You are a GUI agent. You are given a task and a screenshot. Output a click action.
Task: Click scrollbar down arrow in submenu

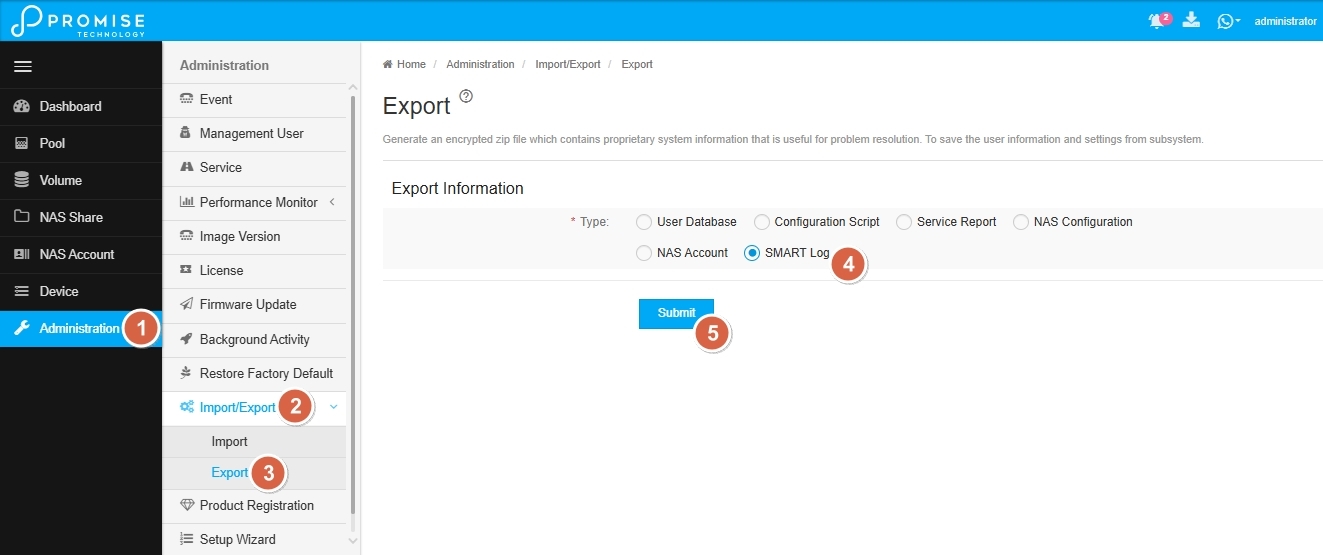click(x=352, y=540)
